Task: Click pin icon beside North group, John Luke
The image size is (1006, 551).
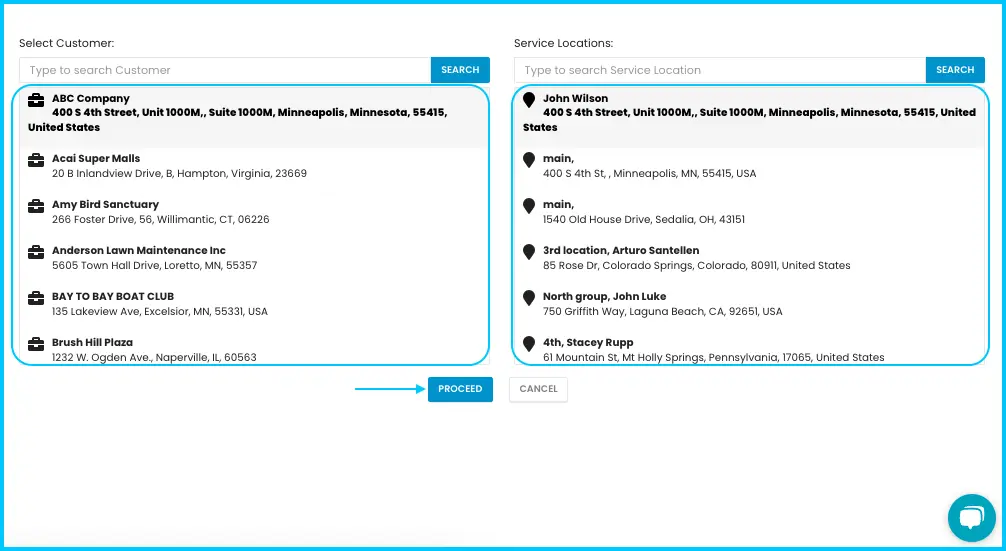Action: 529,298
